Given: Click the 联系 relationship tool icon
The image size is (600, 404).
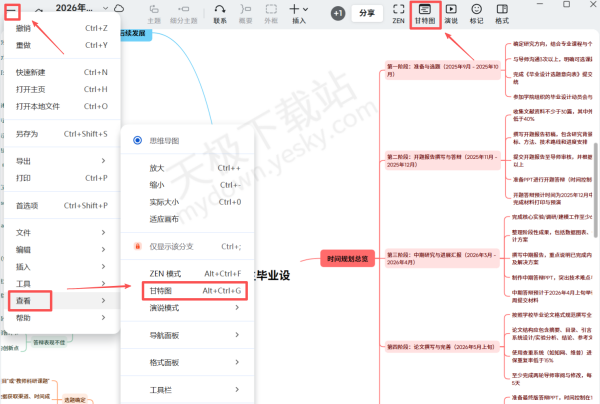Looking at the screenshot, I should [x=219, y=14].
